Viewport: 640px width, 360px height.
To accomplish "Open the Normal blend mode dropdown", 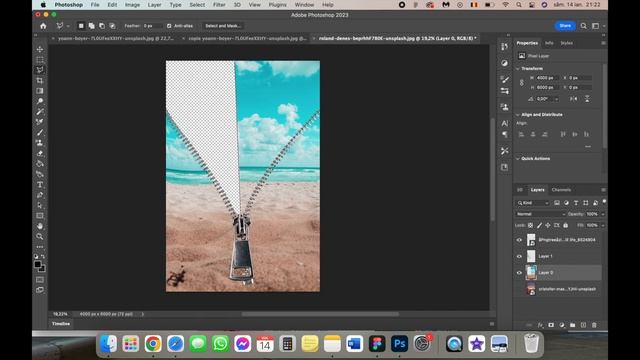I will click(x=540, y=214).
